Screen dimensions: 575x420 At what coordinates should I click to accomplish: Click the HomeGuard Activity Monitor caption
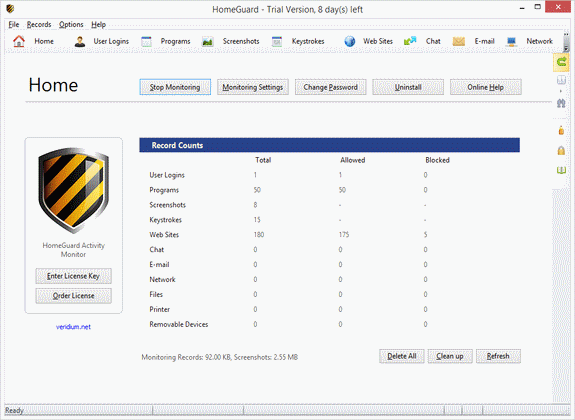pyautogui.click(x=73, y=250)
